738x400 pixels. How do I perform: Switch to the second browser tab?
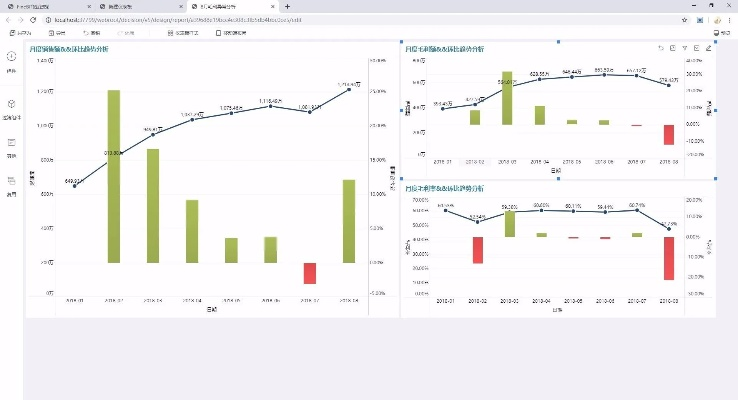[x=135, y=6]
